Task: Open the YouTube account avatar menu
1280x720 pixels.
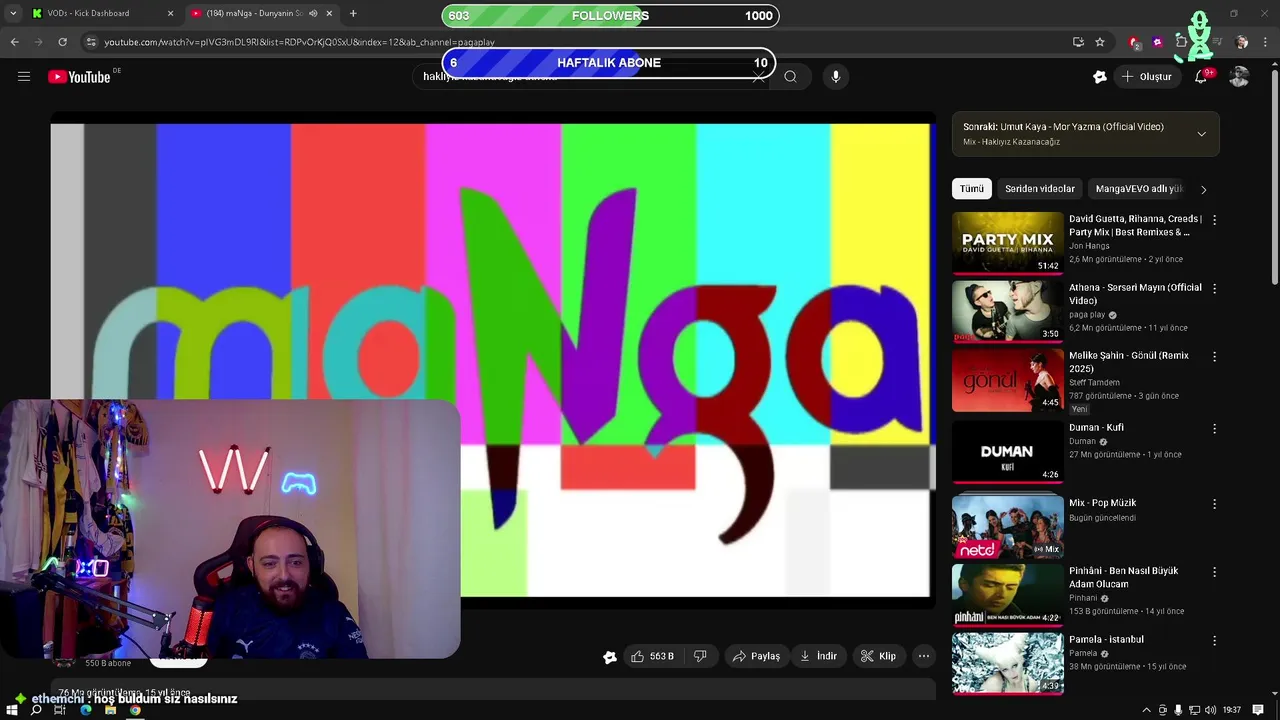Action: coord(1239,77)
